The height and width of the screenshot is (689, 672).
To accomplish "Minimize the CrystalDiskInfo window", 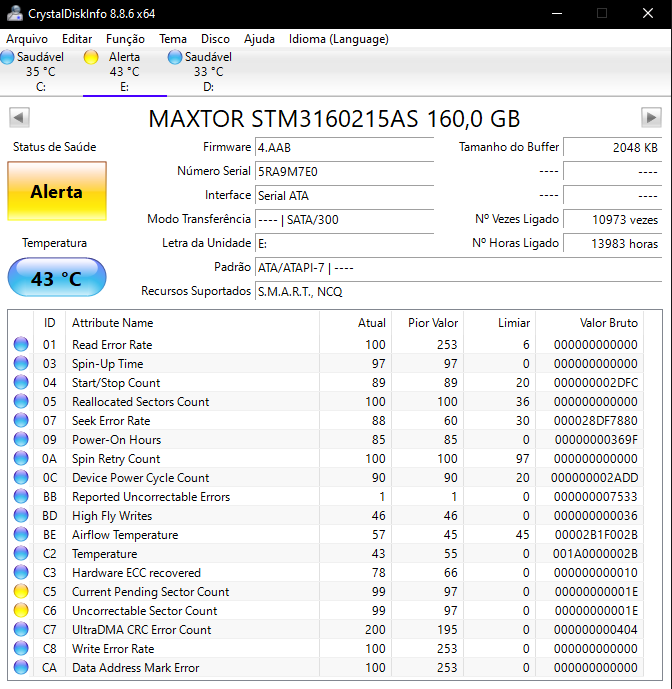I will pos(557,14).
